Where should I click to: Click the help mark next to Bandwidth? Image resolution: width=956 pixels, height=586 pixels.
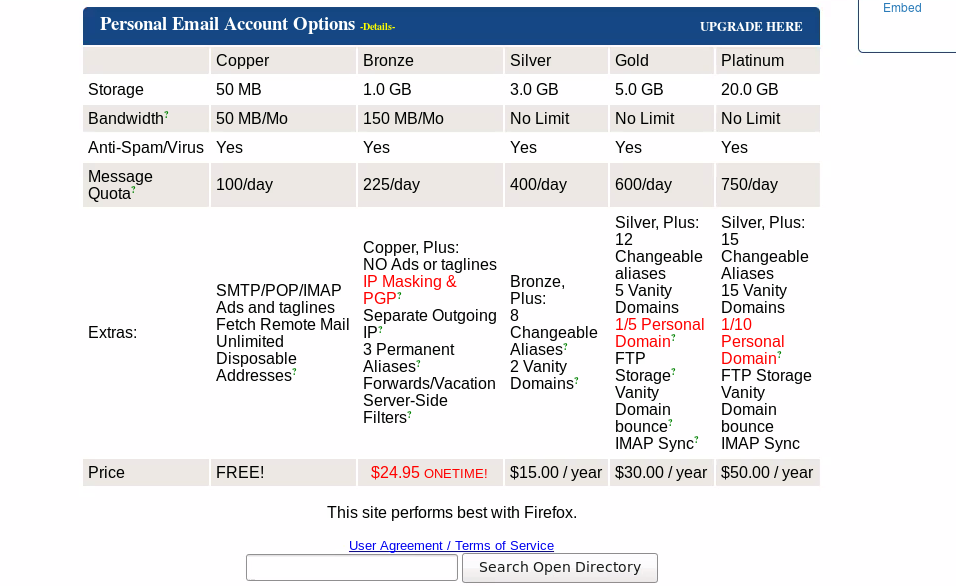click(166, 113)
